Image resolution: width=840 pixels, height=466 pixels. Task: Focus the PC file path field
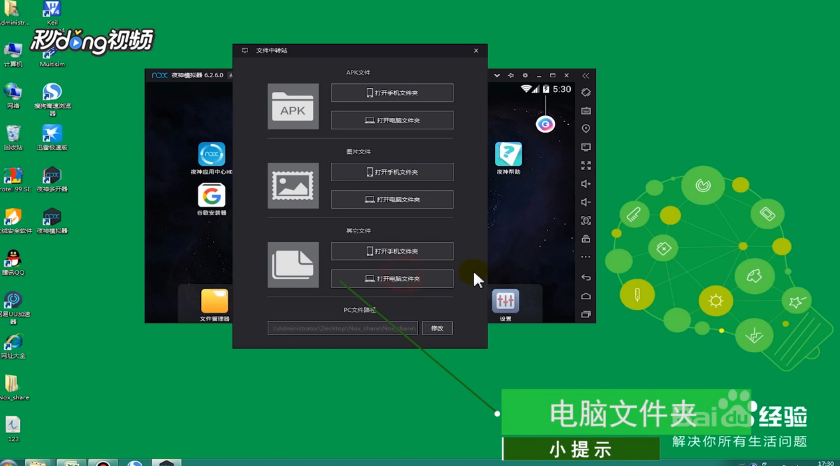tap(342, 328)
